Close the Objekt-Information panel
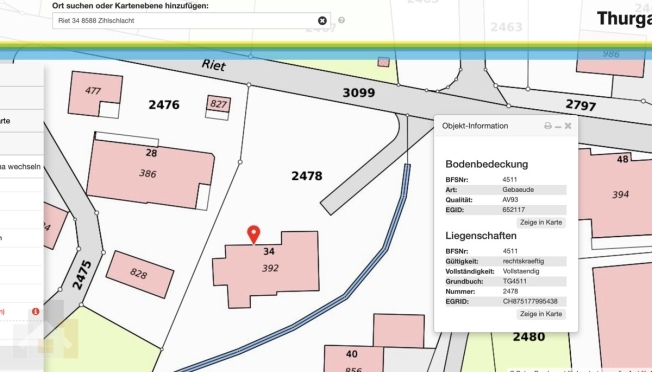Screen dimensions: 652x372 coord(568,126)
